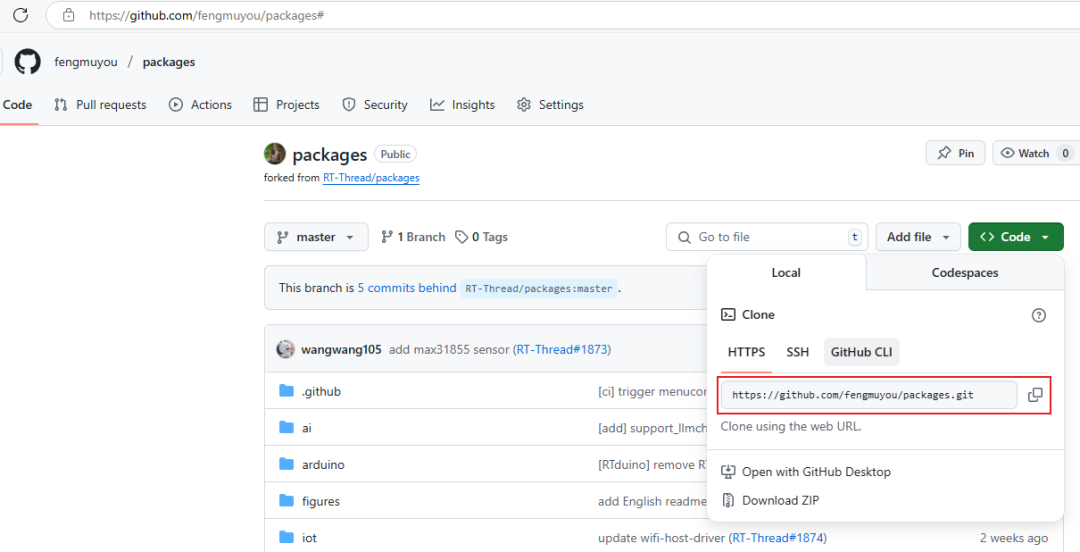Open the iot folder icon

[287, 538]
